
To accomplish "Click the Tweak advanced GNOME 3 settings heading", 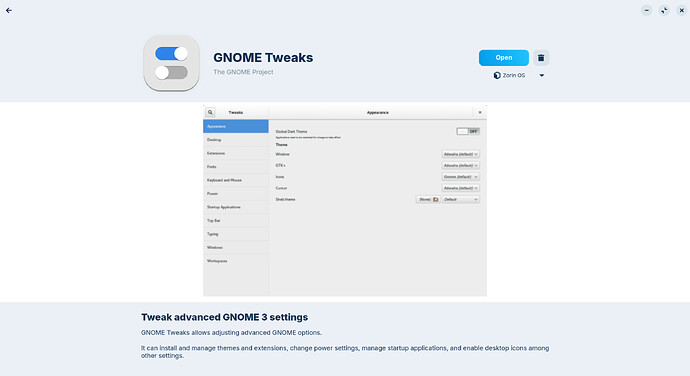I will point(224,317).
